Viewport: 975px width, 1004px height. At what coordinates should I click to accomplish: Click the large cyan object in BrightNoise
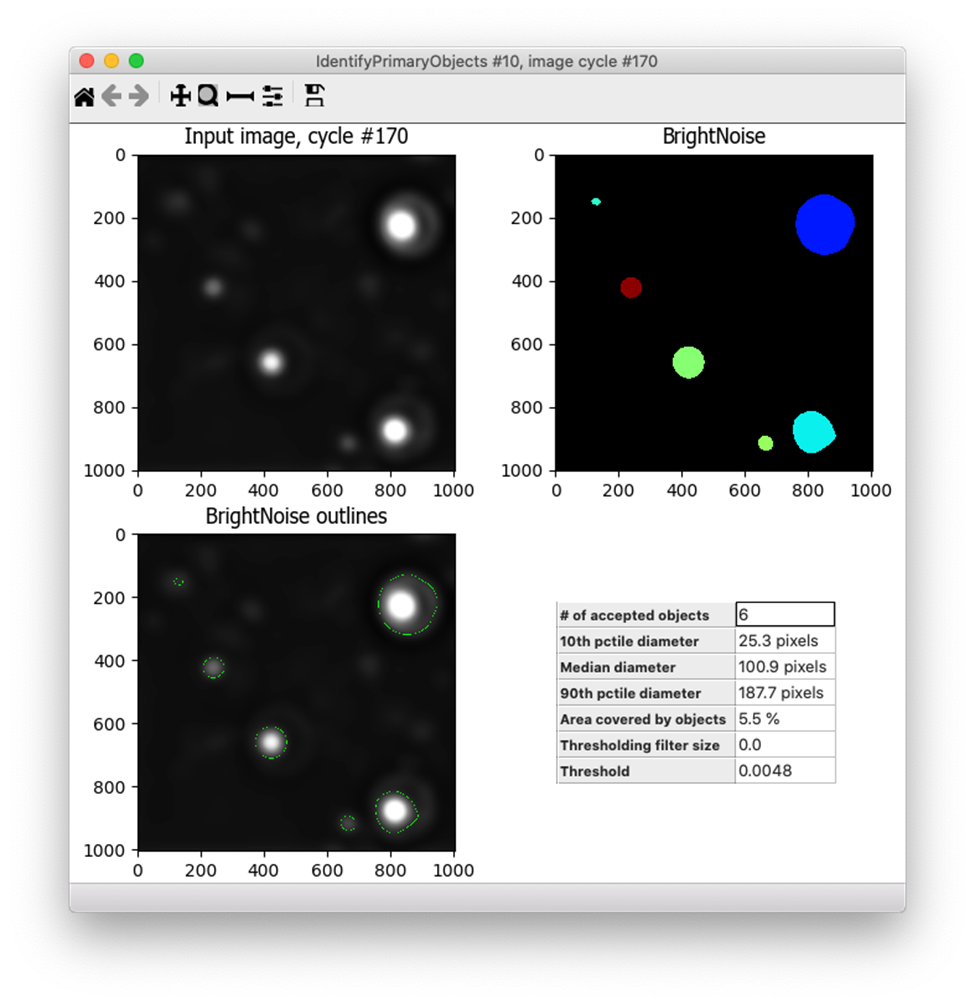[812, 431]
